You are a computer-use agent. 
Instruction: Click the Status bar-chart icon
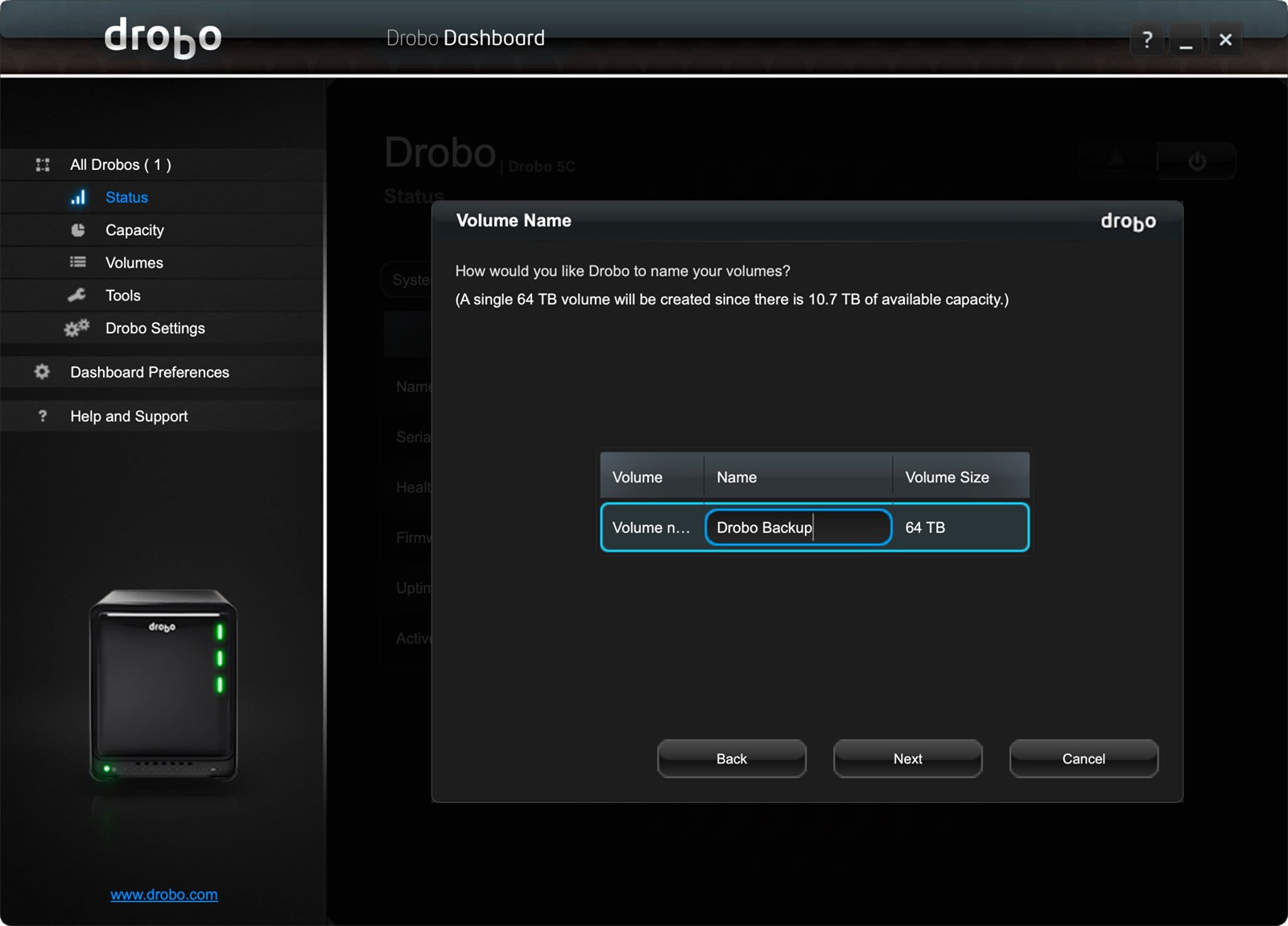click(x=78, y=197)
